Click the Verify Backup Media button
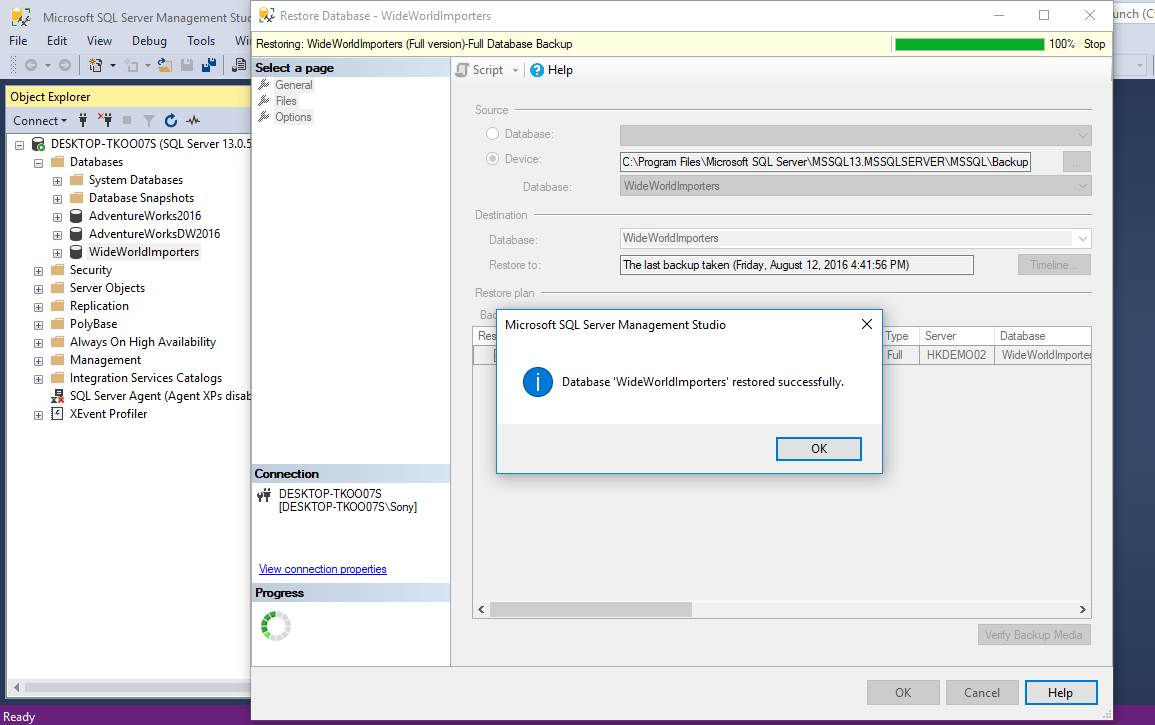The height and width of the screenshot is (725, 1155). click(1034, 634)
